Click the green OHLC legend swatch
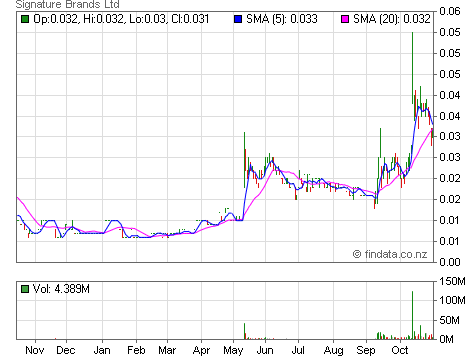 (25, 19)
